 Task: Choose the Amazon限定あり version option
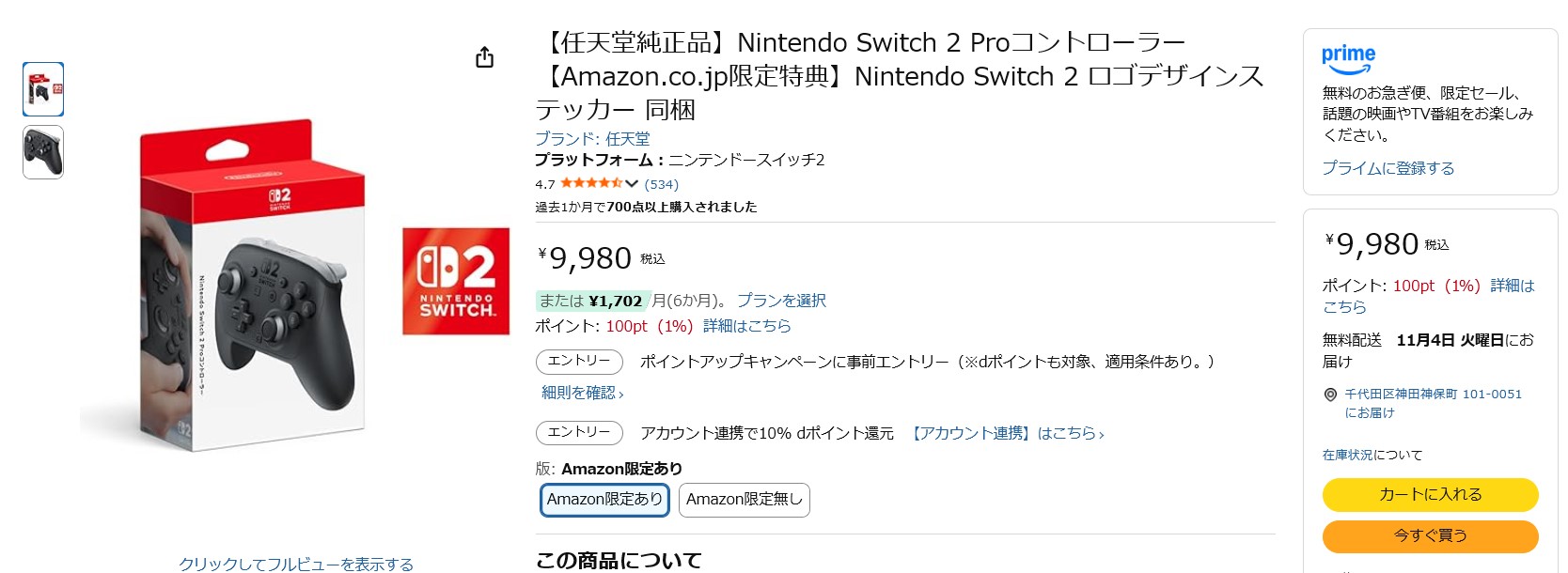(x=604, y=500)
